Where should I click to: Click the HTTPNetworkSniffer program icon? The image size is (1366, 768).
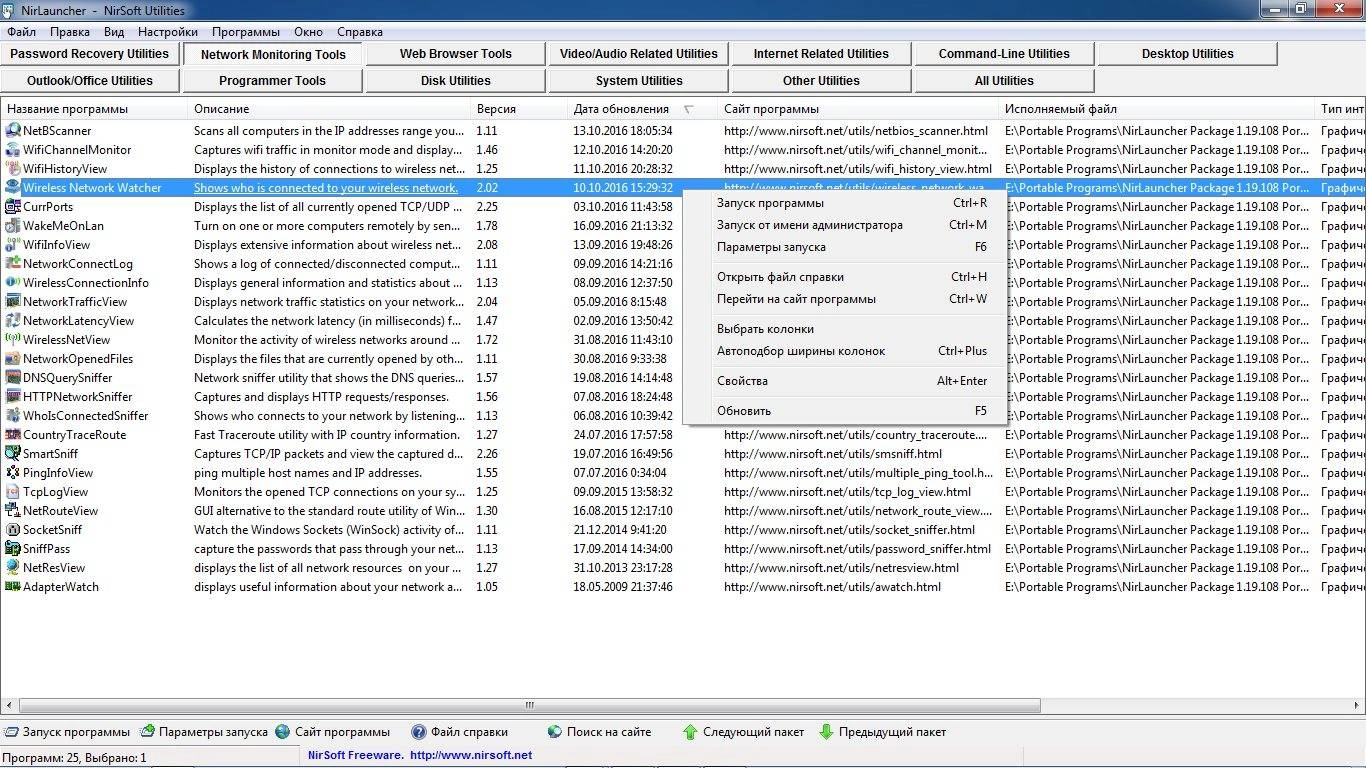[x=13, y=396]
